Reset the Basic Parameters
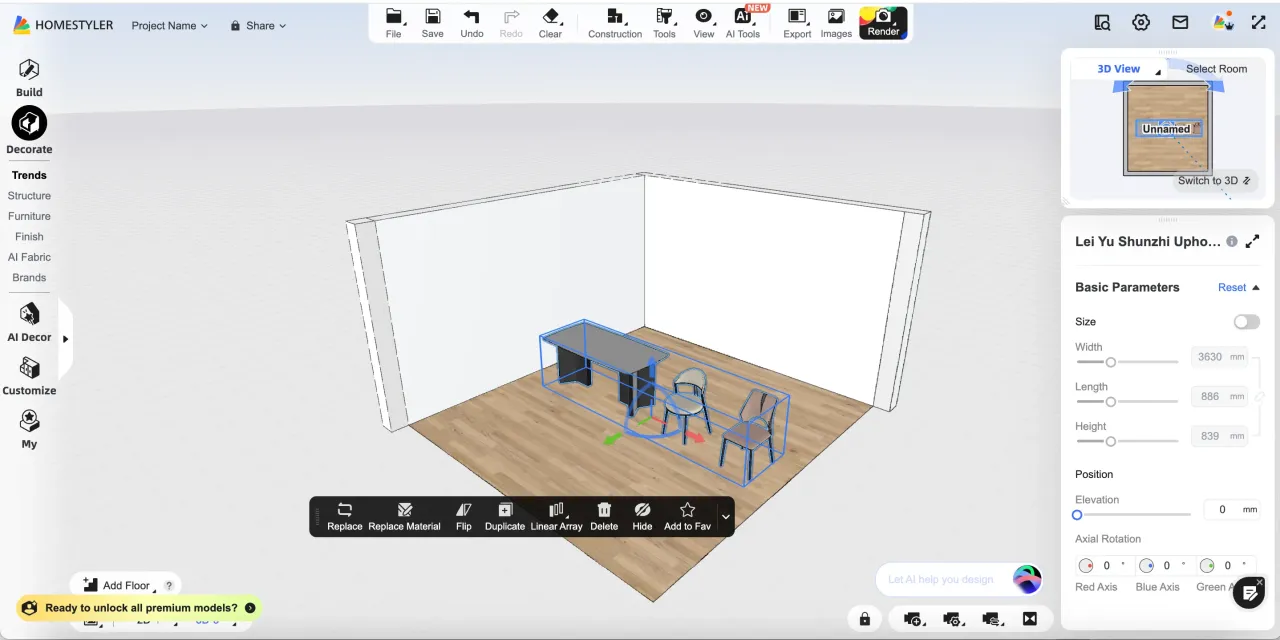Screen dimensions: 1280x640 (x=1232, y=288)
